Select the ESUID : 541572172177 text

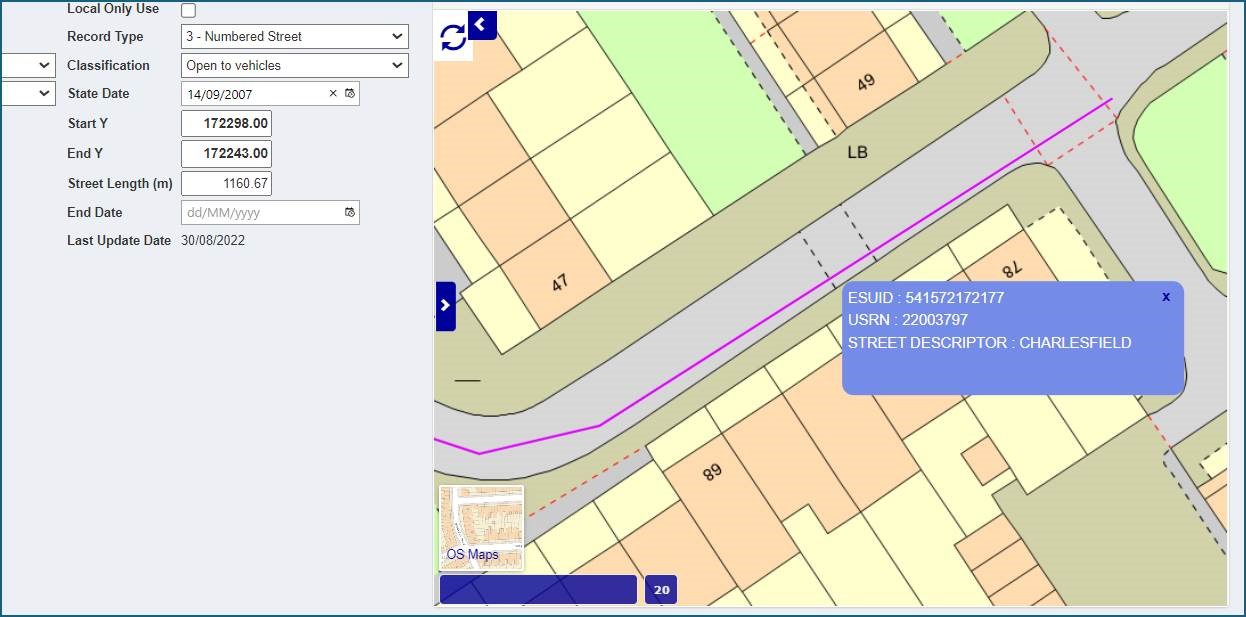[926, 298]
